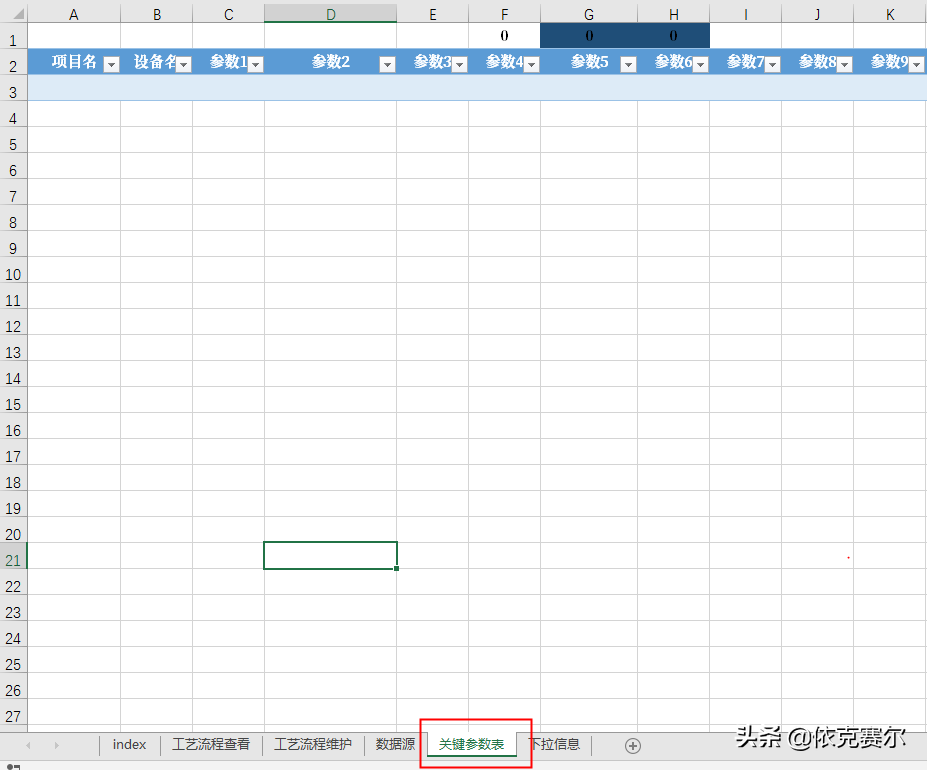
Task: Click the 项目名 header cell text
Action: coord(74,62)
